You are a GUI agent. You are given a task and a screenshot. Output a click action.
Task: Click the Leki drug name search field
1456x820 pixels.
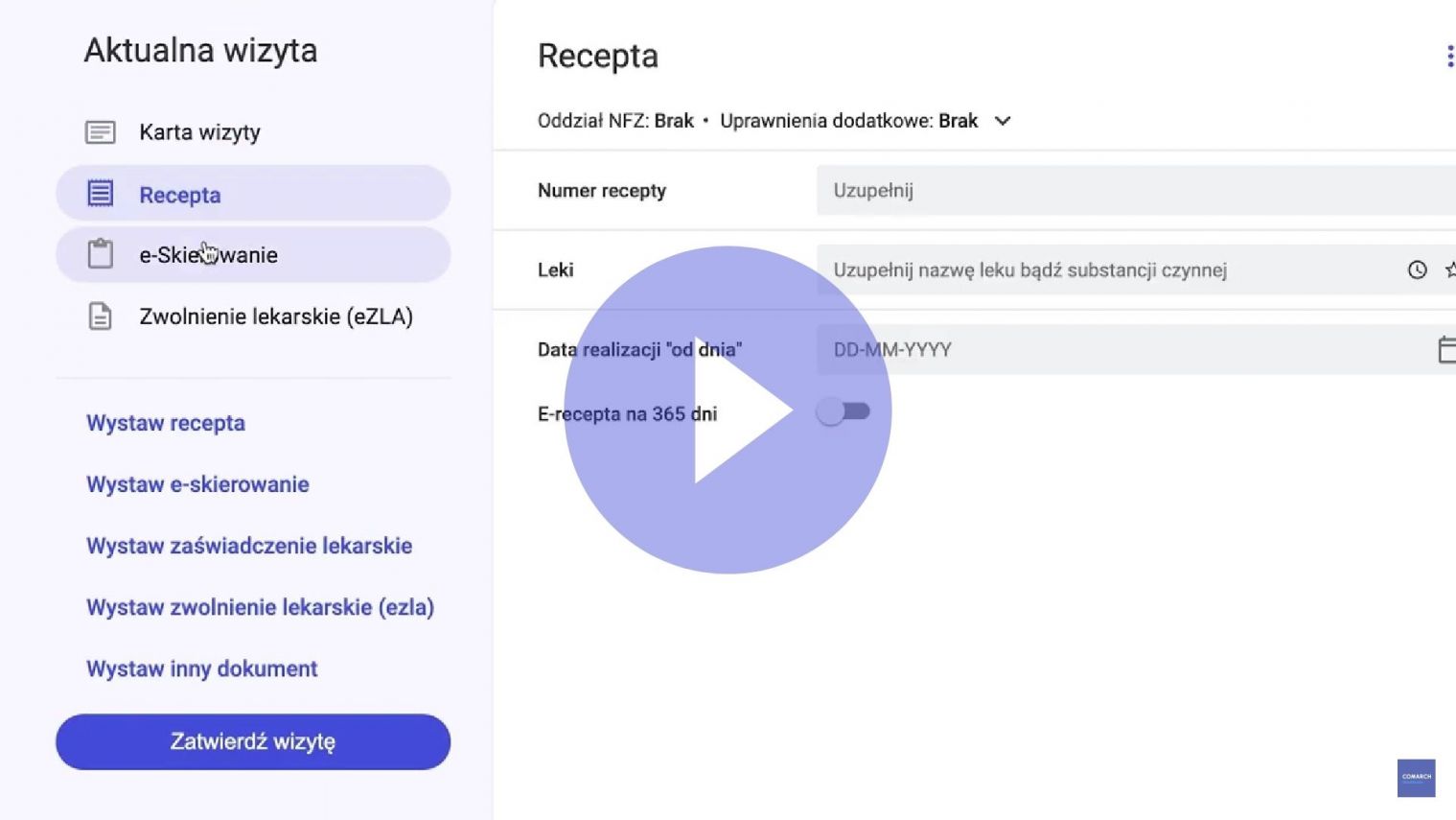pyautogui.click(x=1136, y=269)
